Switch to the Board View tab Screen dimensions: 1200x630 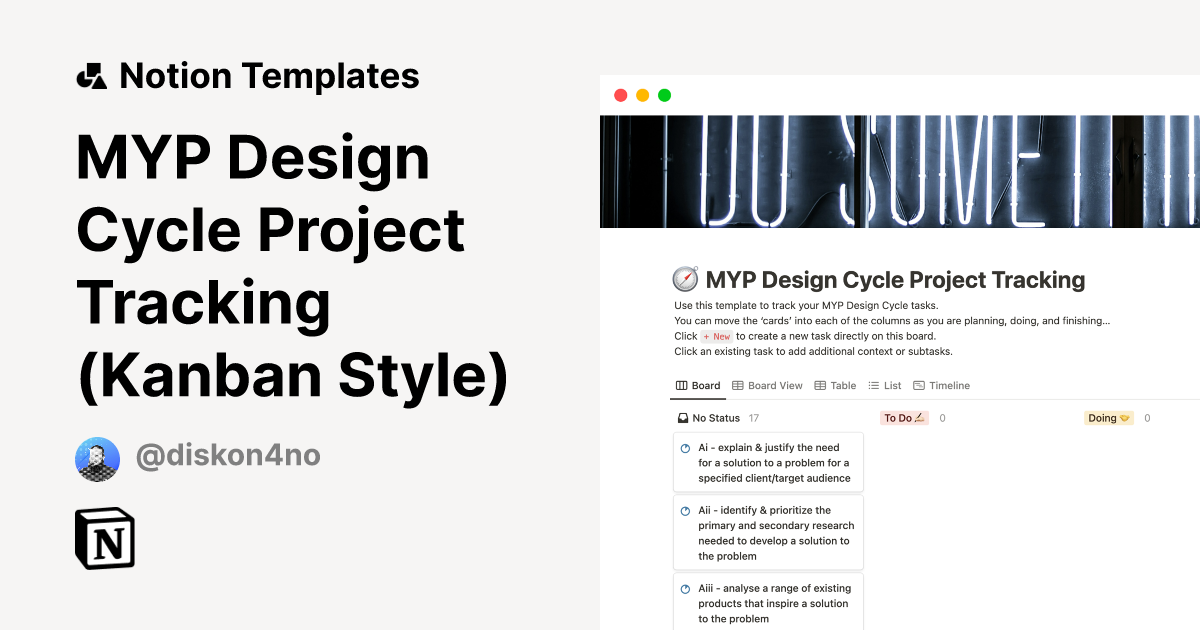point(767,385)
